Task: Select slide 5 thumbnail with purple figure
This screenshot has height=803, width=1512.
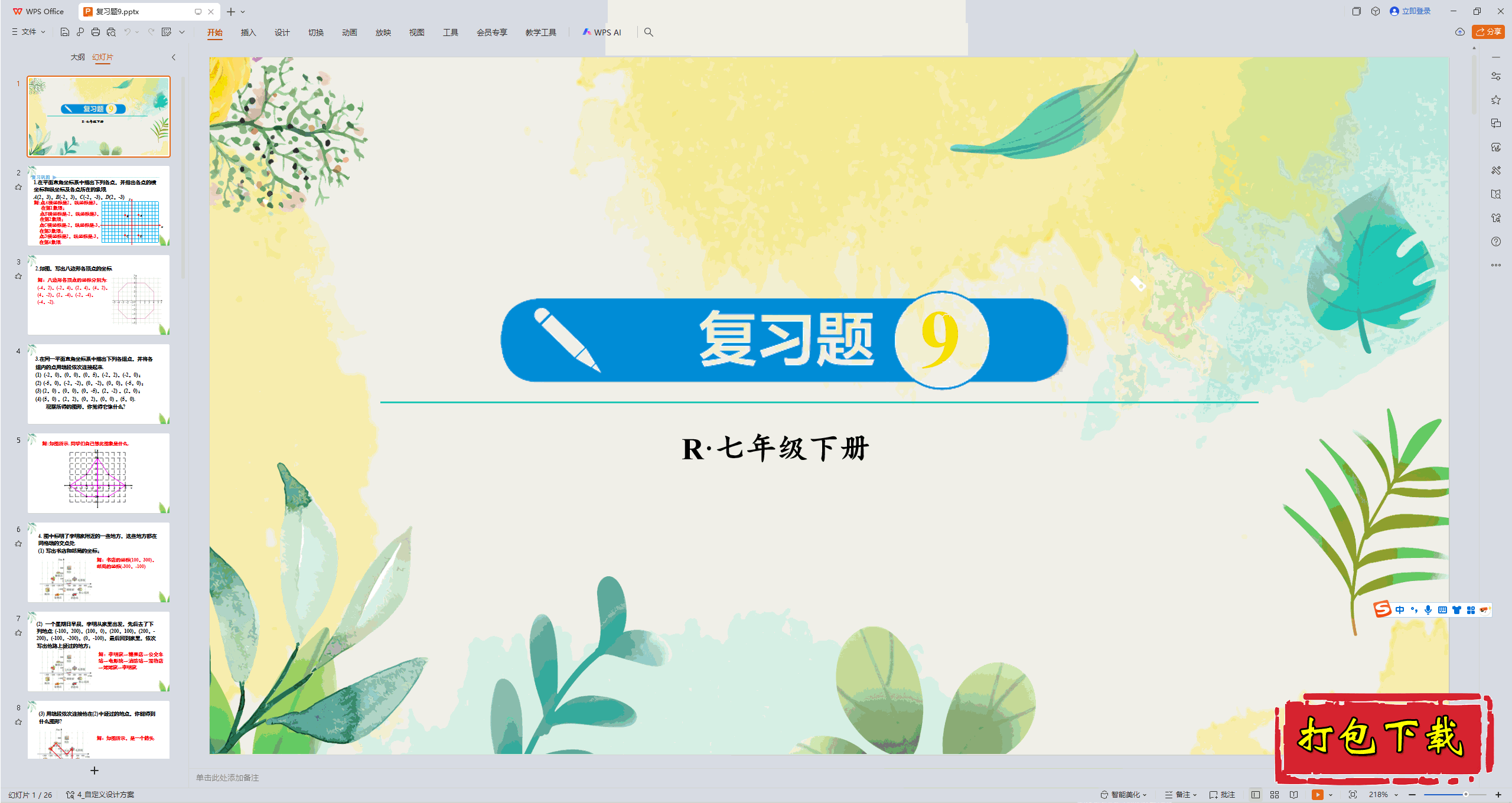Action: 99,473
